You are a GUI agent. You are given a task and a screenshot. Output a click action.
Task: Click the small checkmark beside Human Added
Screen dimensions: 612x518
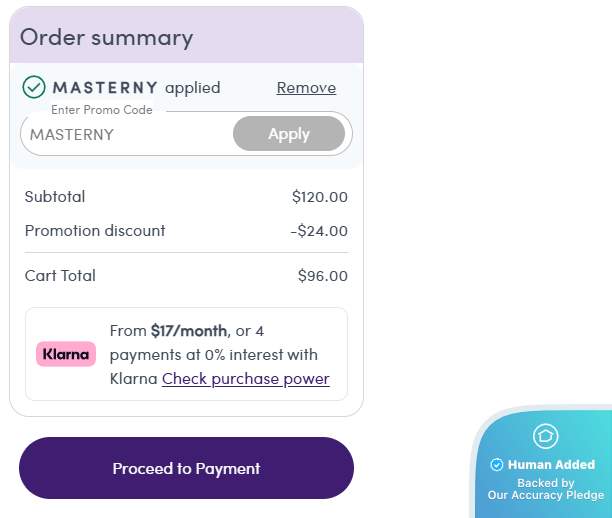(x=497, y=465)
